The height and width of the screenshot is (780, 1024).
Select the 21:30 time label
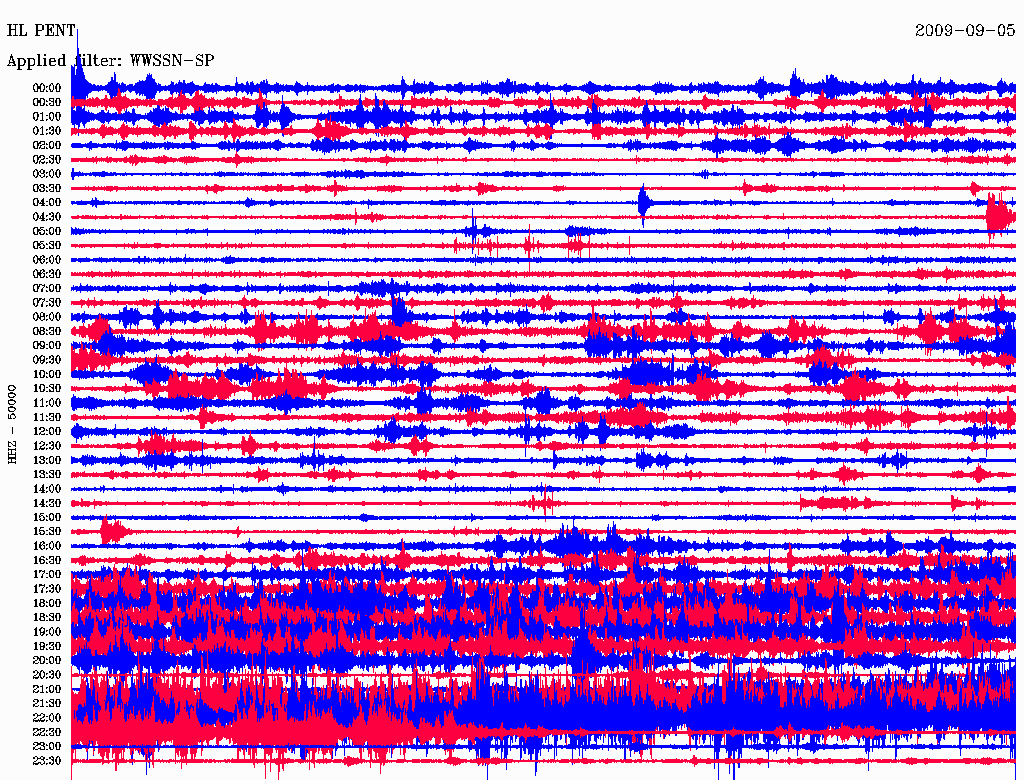[46, 704]
